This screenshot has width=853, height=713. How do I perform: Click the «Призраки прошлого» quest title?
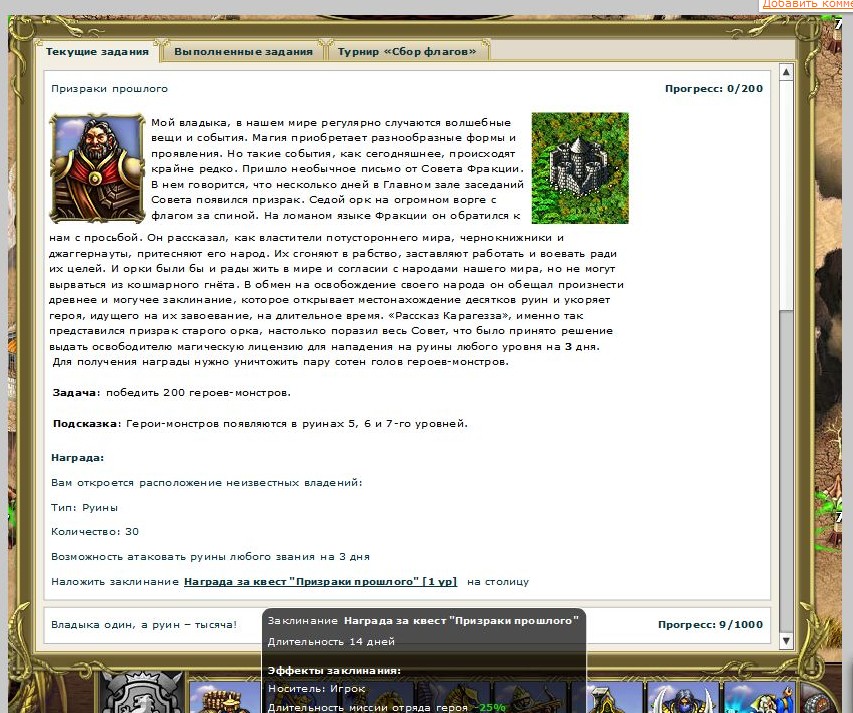tap(110, 89)
